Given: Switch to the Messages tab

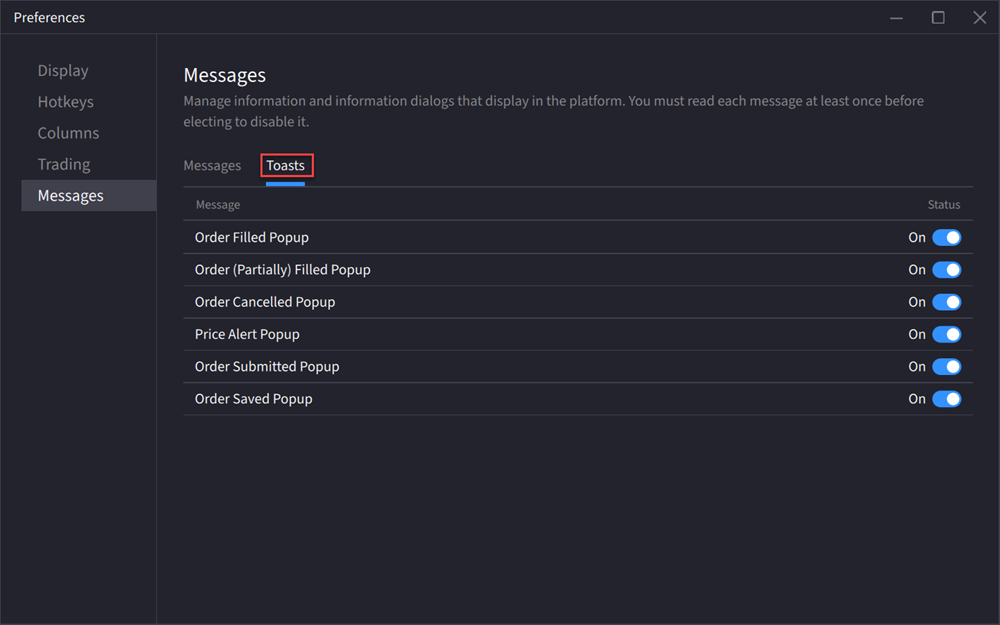Looking at the screenshot, I should 212,166.
